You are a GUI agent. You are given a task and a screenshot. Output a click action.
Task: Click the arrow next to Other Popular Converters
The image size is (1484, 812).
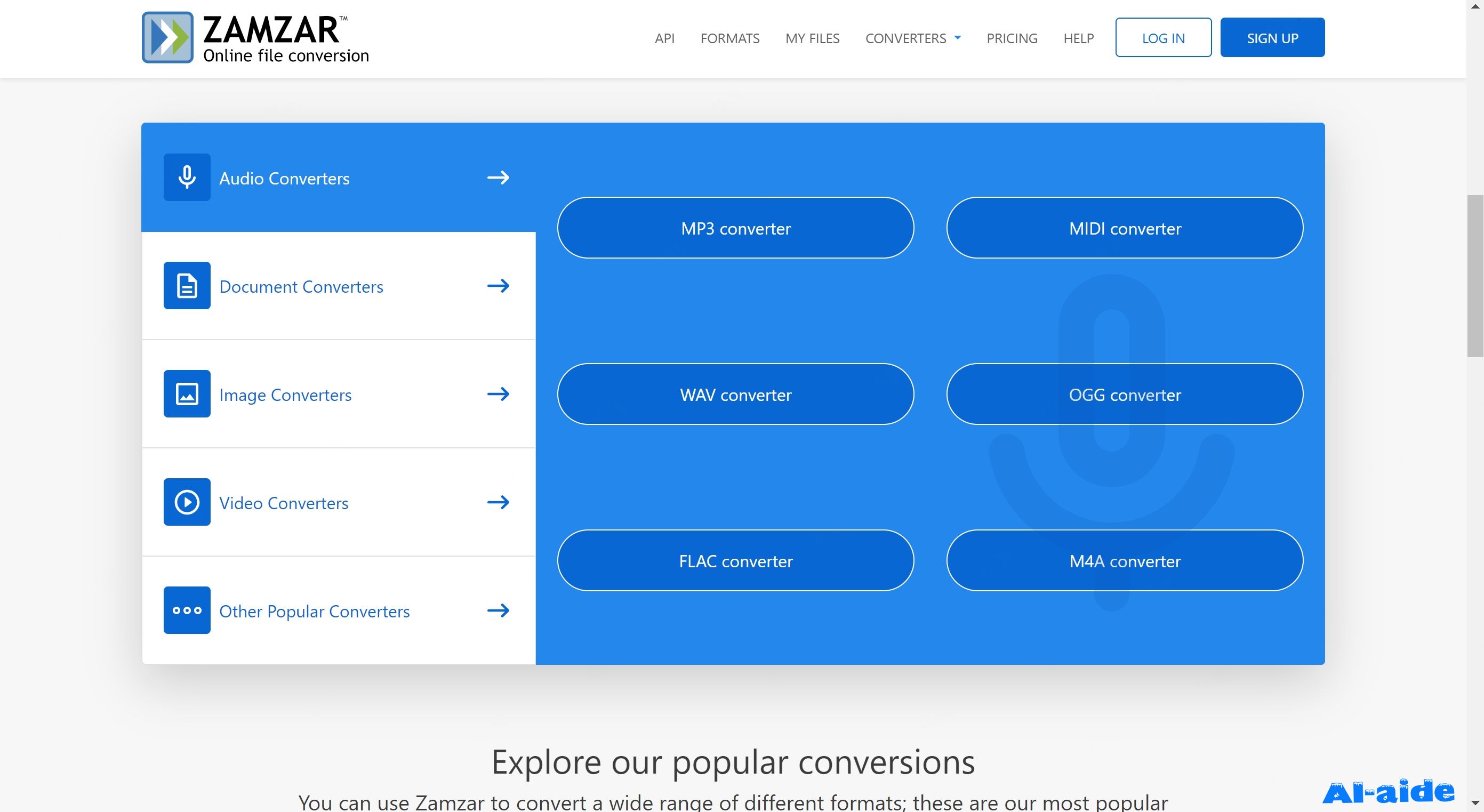499,610
